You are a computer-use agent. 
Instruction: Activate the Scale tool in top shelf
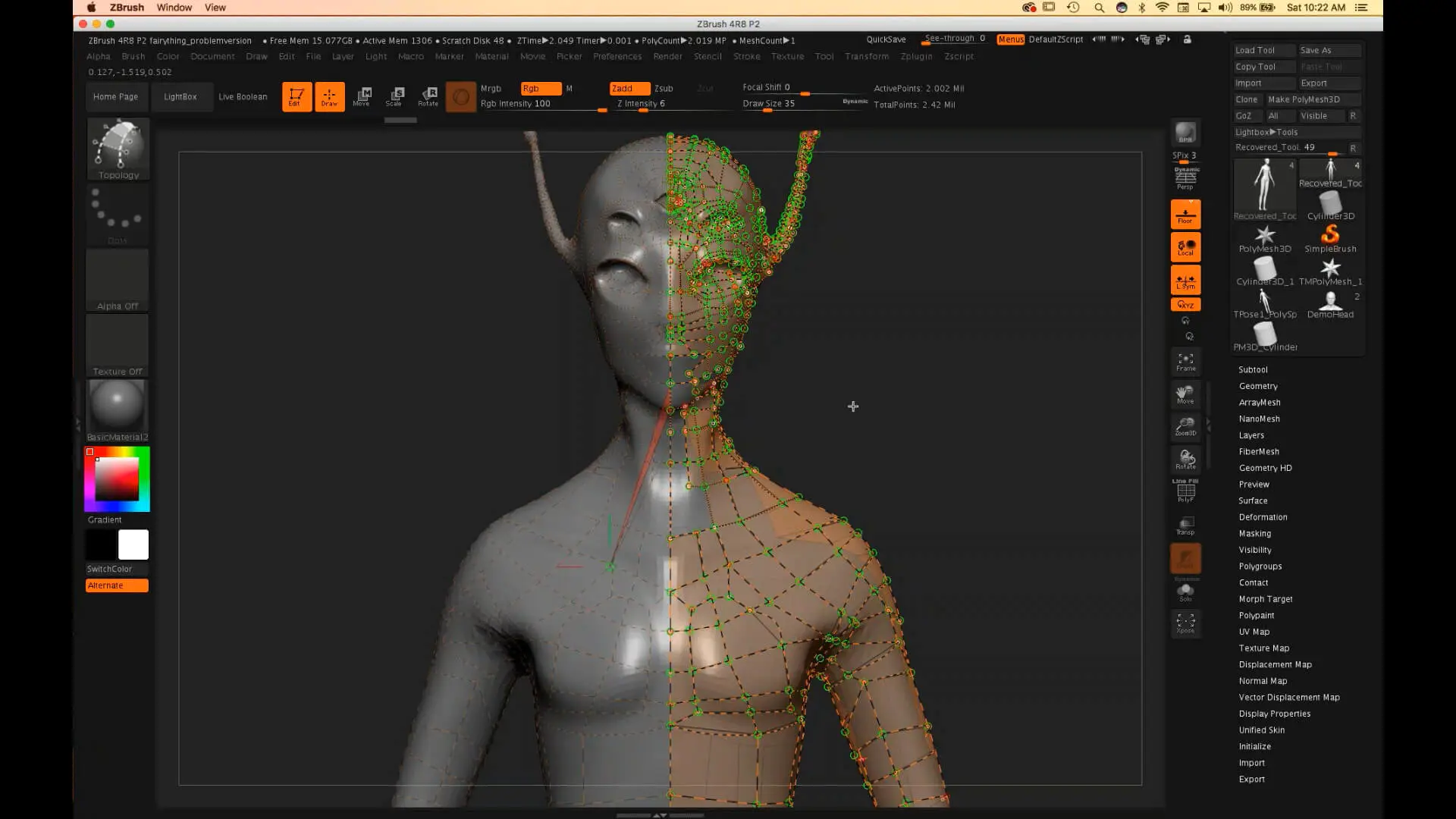pos(394,96)
